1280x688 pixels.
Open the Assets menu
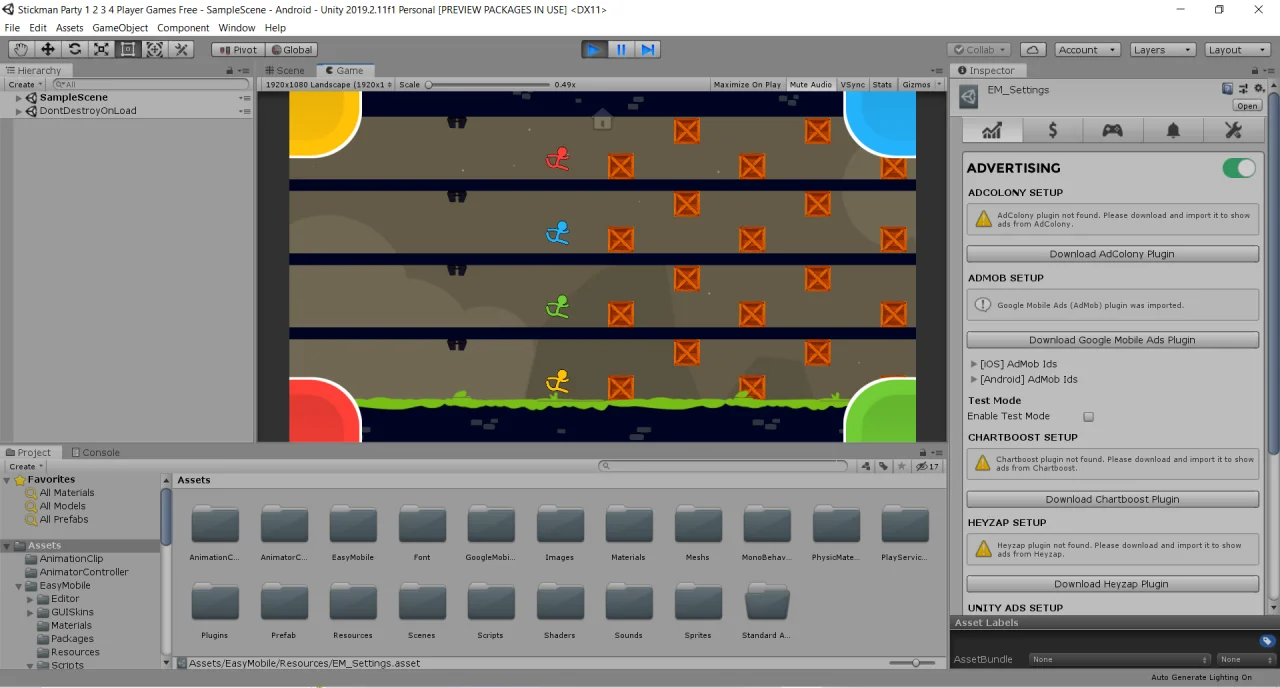[x=69, y=28]
